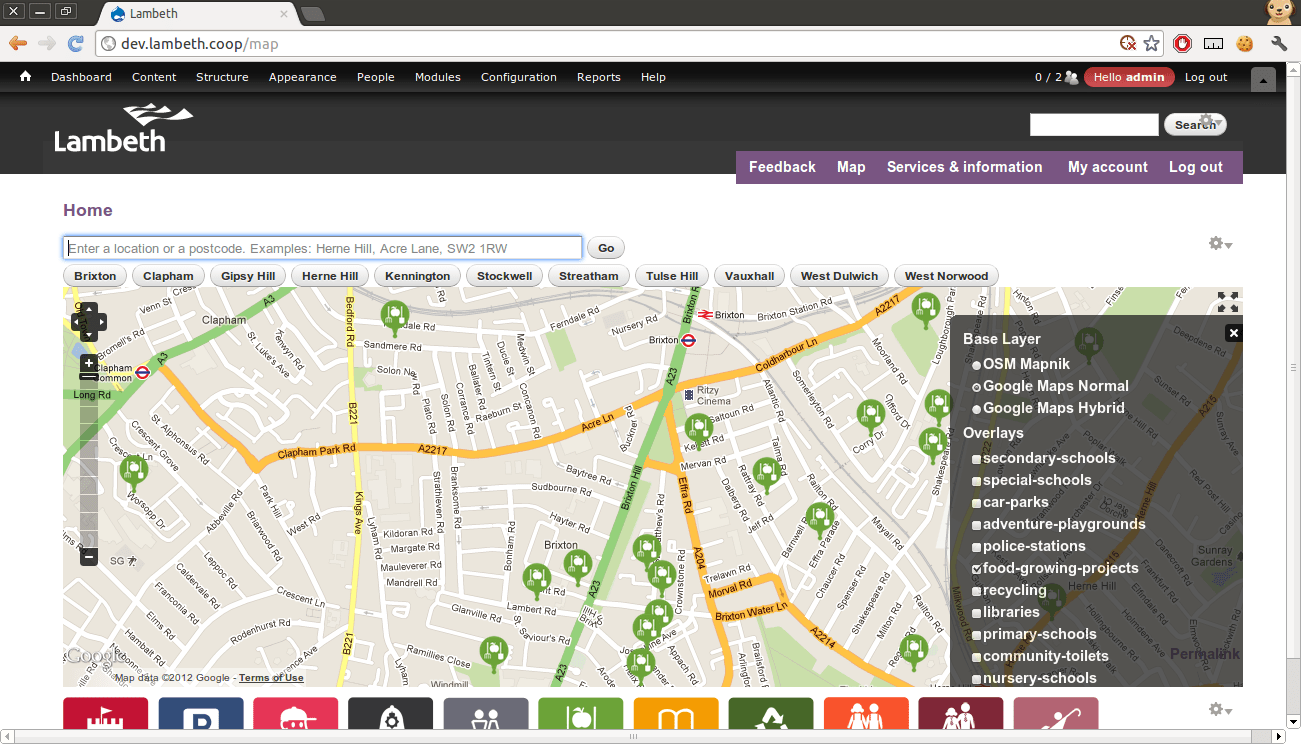This screenshot has width=1301, height=744.
Task: Open the Configuration admin menu
Action: click(519, 77)
